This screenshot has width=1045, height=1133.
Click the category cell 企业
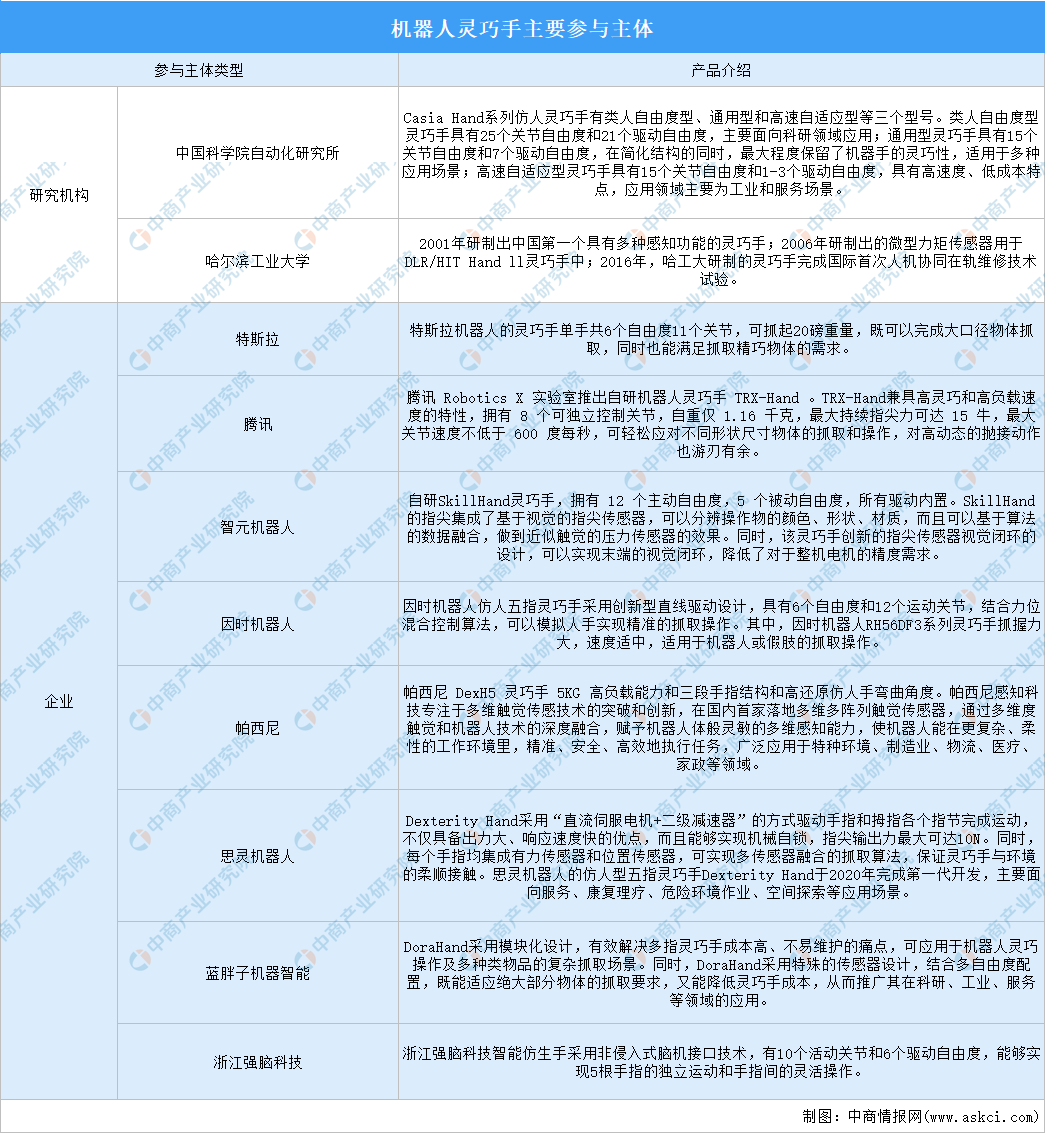point(59,701)
